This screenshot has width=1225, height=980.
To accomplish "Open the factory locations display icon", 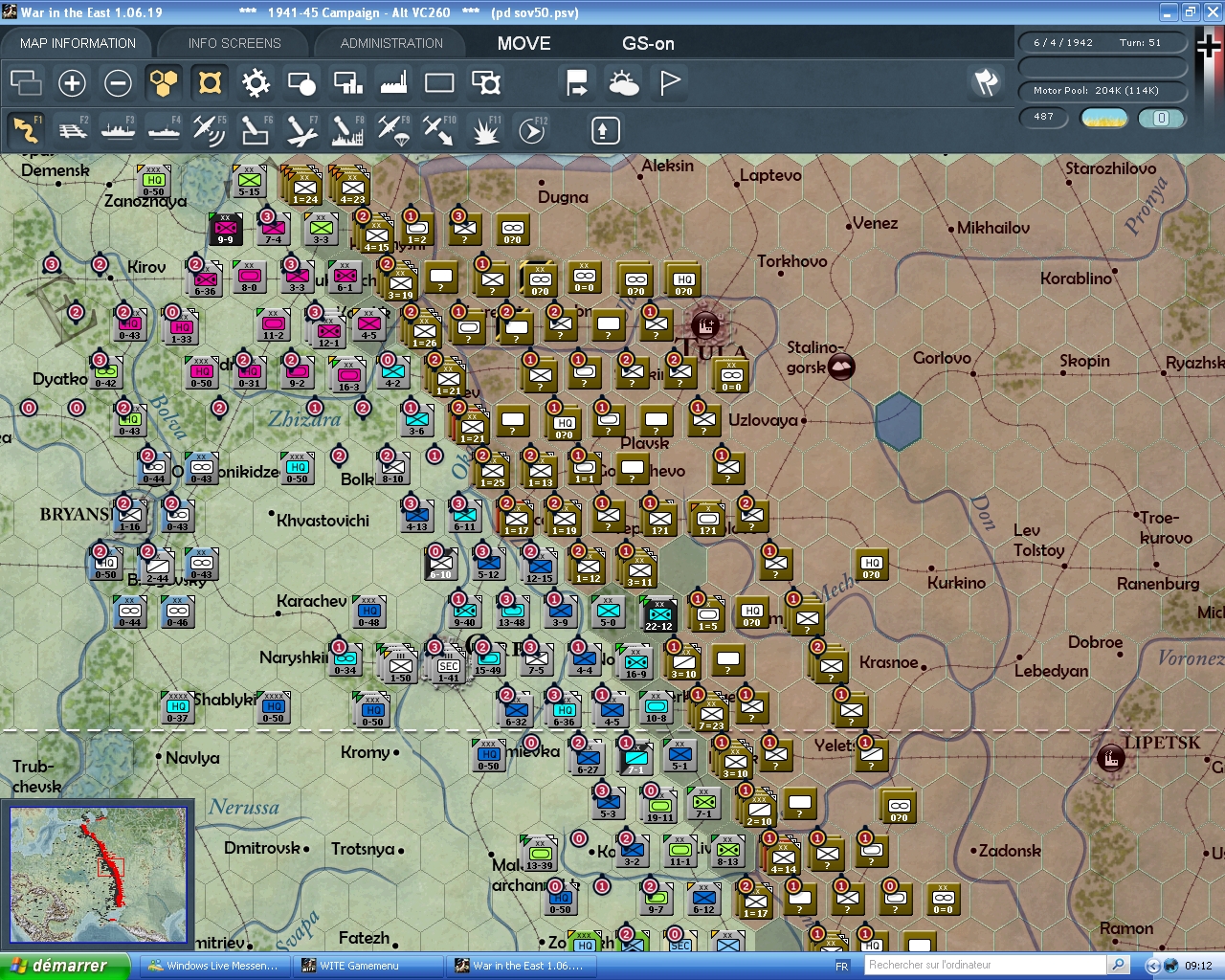I will pos(392,83).
